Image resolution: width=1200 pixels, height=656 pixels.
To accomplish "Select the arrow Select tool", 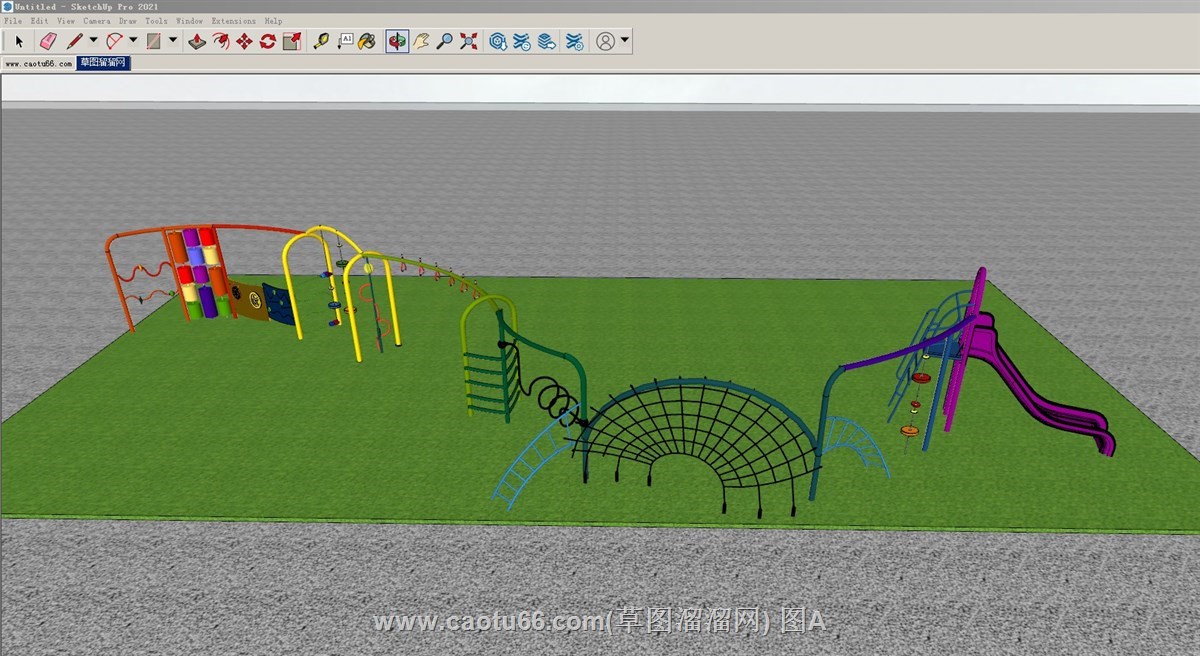I will (x=19, y=41).
